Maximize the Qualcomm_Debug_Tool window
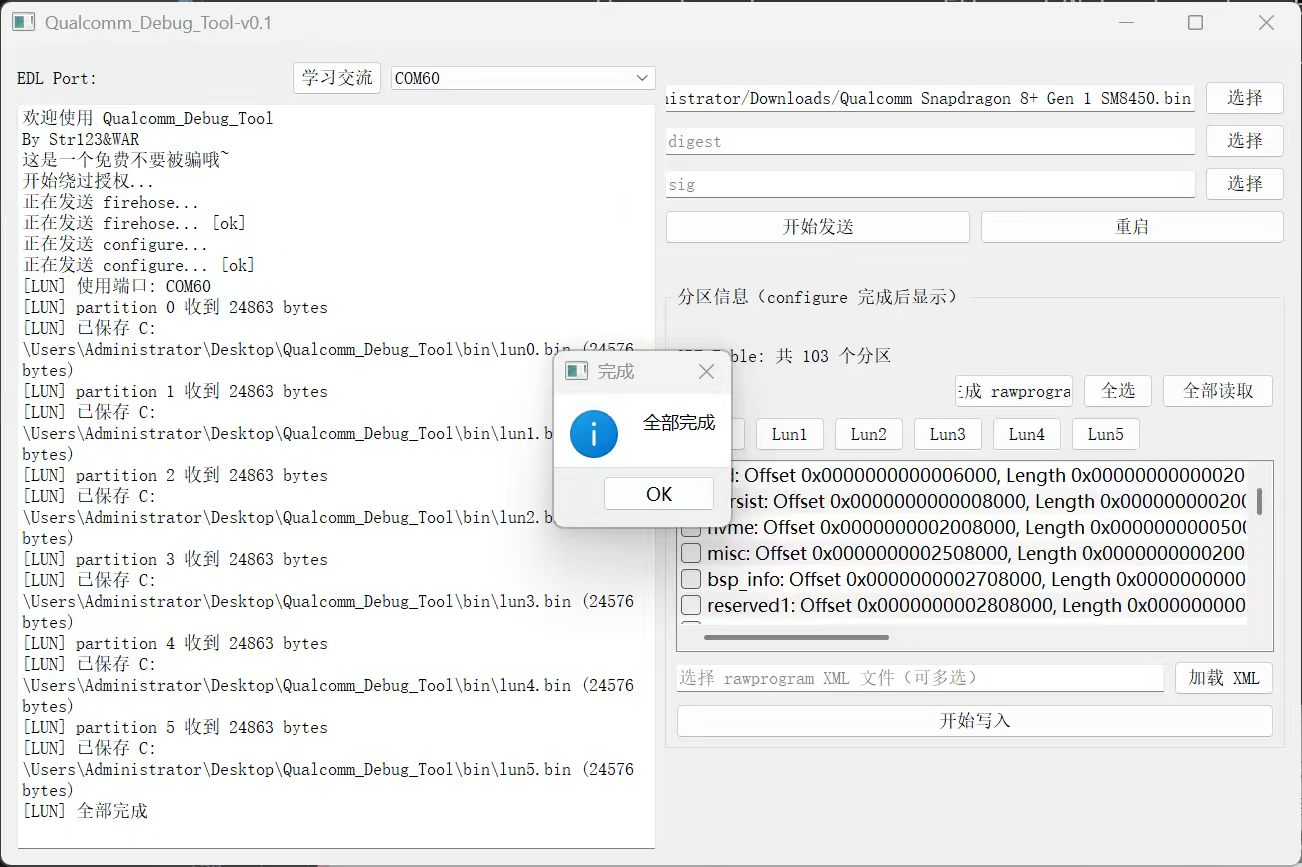1302x867 pixels. click(1195, 22)
